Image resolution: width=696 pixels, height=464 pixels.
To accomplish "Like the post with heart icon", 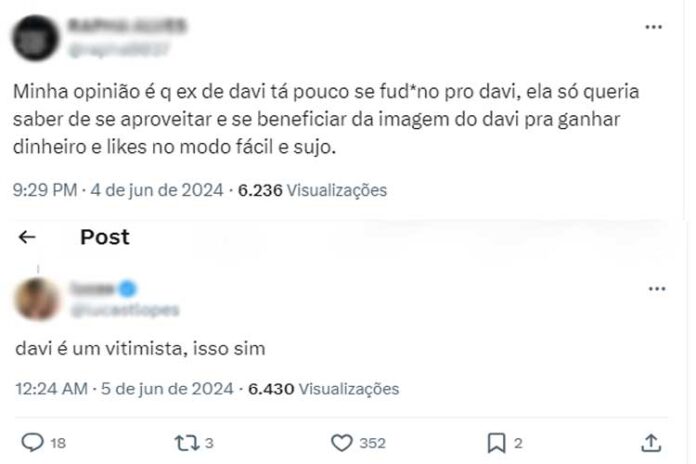I will point(341,443).
